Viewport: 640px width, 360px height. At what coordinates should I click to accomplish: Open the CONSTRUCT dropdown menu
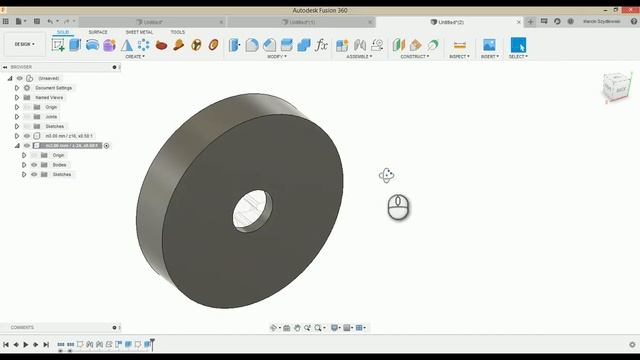(415, 57)
